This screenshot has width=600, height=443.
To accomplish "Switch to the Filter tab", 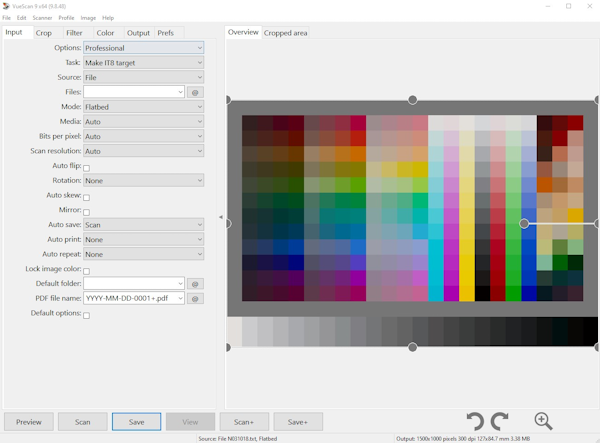I will coord(74,33).
